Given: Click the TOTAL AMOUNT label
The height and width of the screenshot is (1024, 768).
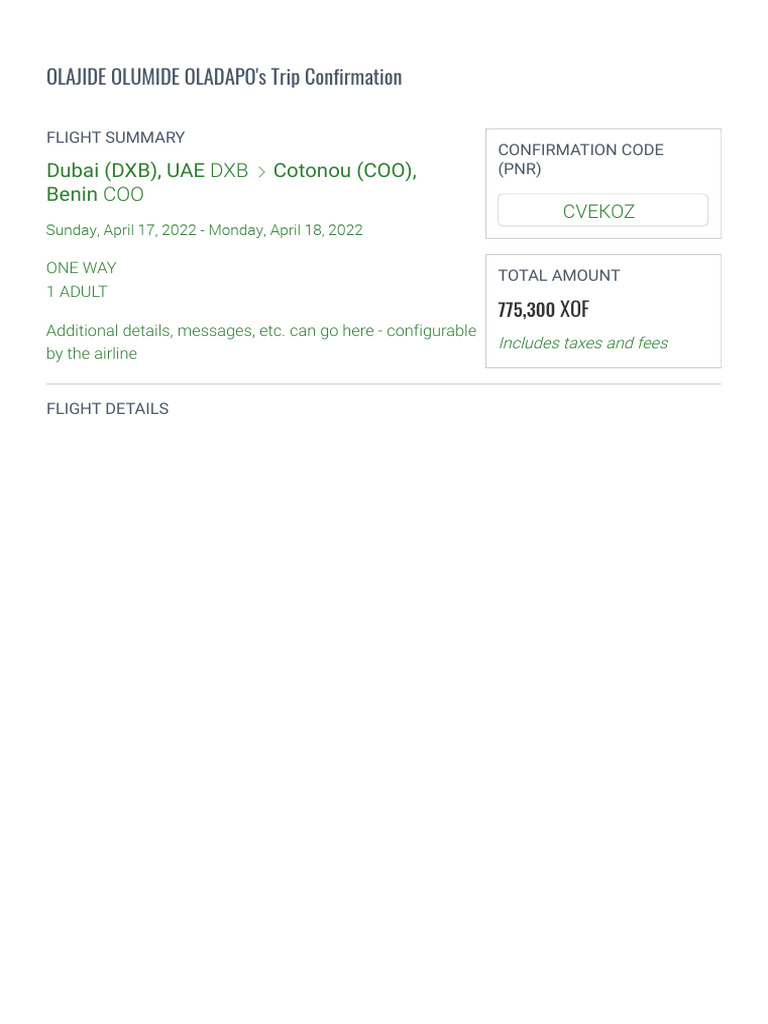Looking at the screenshot, I should click(x=559, y=275).
